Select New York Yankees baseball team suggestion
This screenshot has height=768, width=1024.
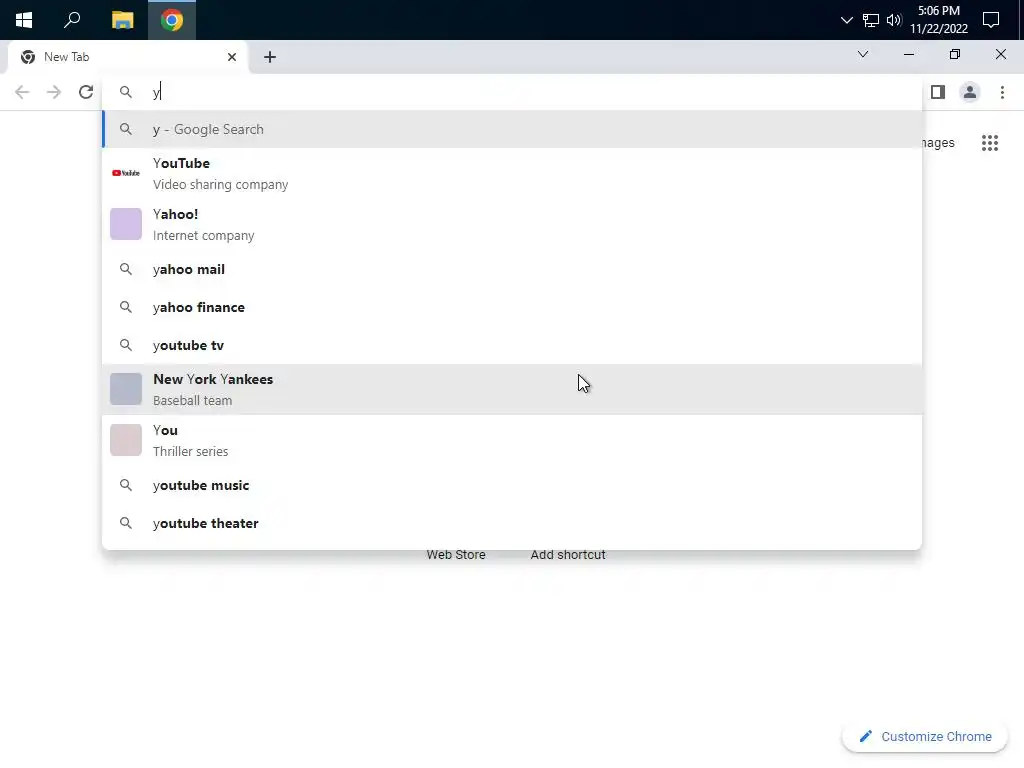(512, 389)
